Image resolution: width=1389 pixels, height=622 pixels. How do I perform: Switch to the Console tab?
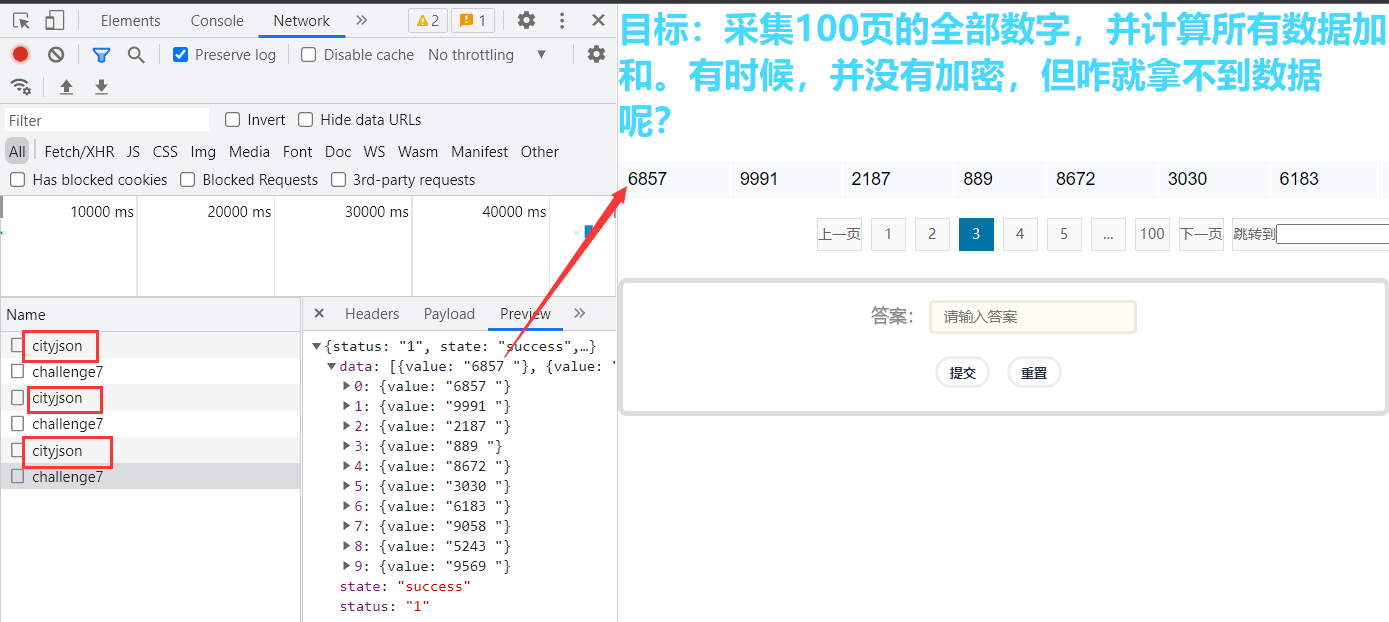pos(217,21)
